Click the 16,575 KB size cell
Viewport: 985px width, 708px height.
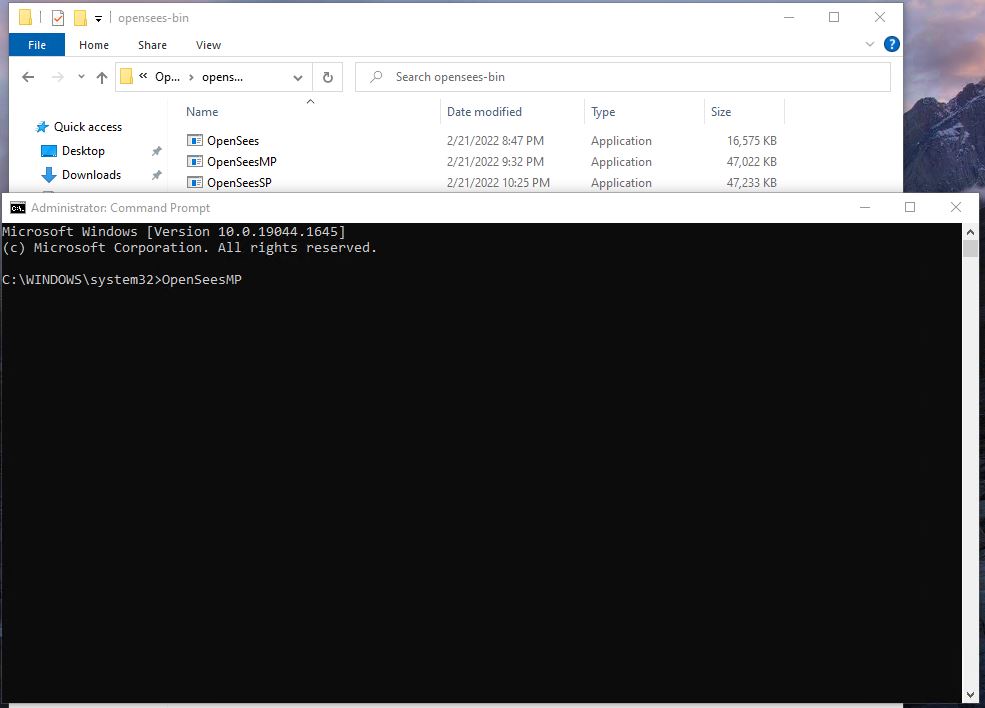tap(751, 141)
